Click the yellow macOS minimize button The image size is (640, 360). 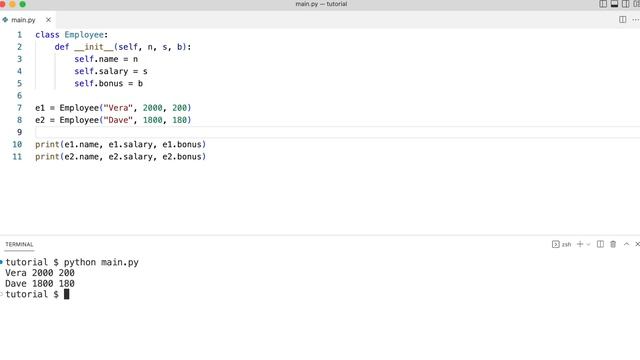[12, 4]
